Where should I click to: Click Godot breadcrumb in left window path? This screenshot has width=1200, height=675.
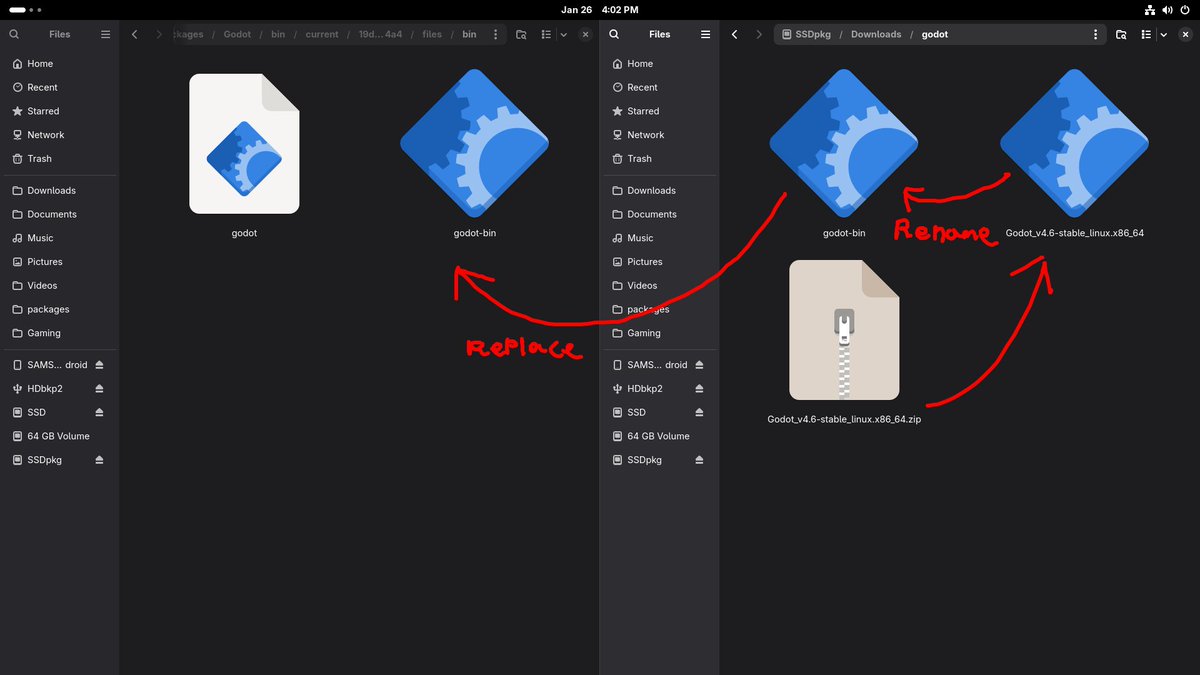pos(237,34)
